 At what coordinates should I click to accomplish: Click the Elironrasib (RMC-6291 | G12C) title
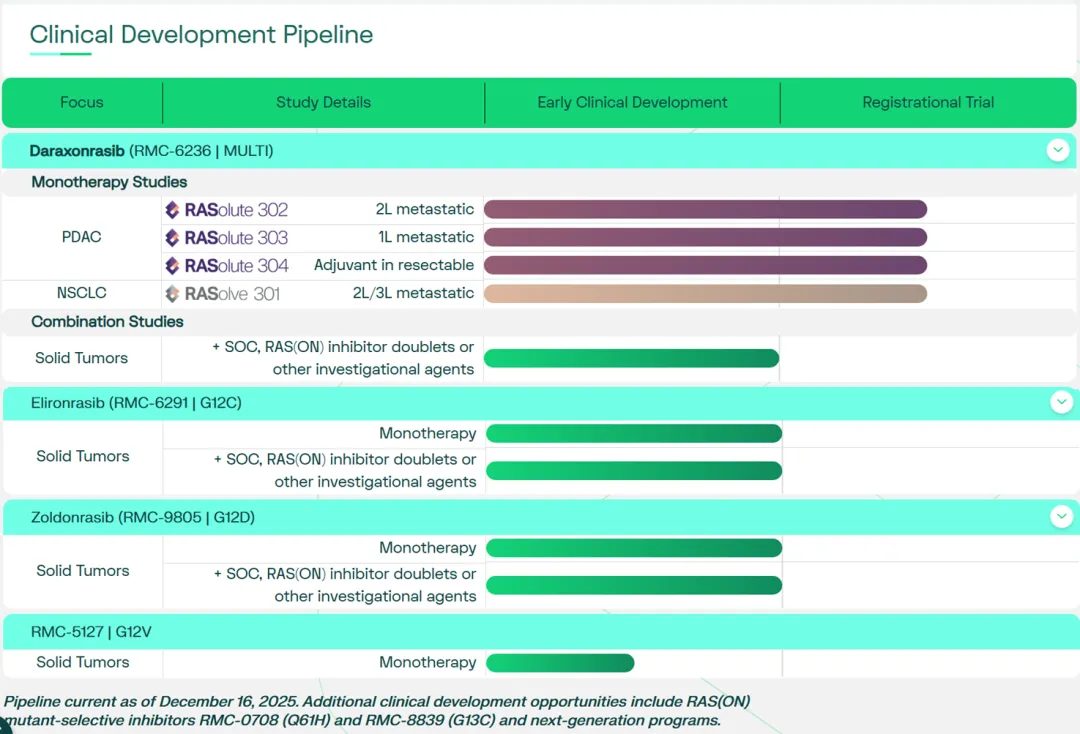point(136,403)
